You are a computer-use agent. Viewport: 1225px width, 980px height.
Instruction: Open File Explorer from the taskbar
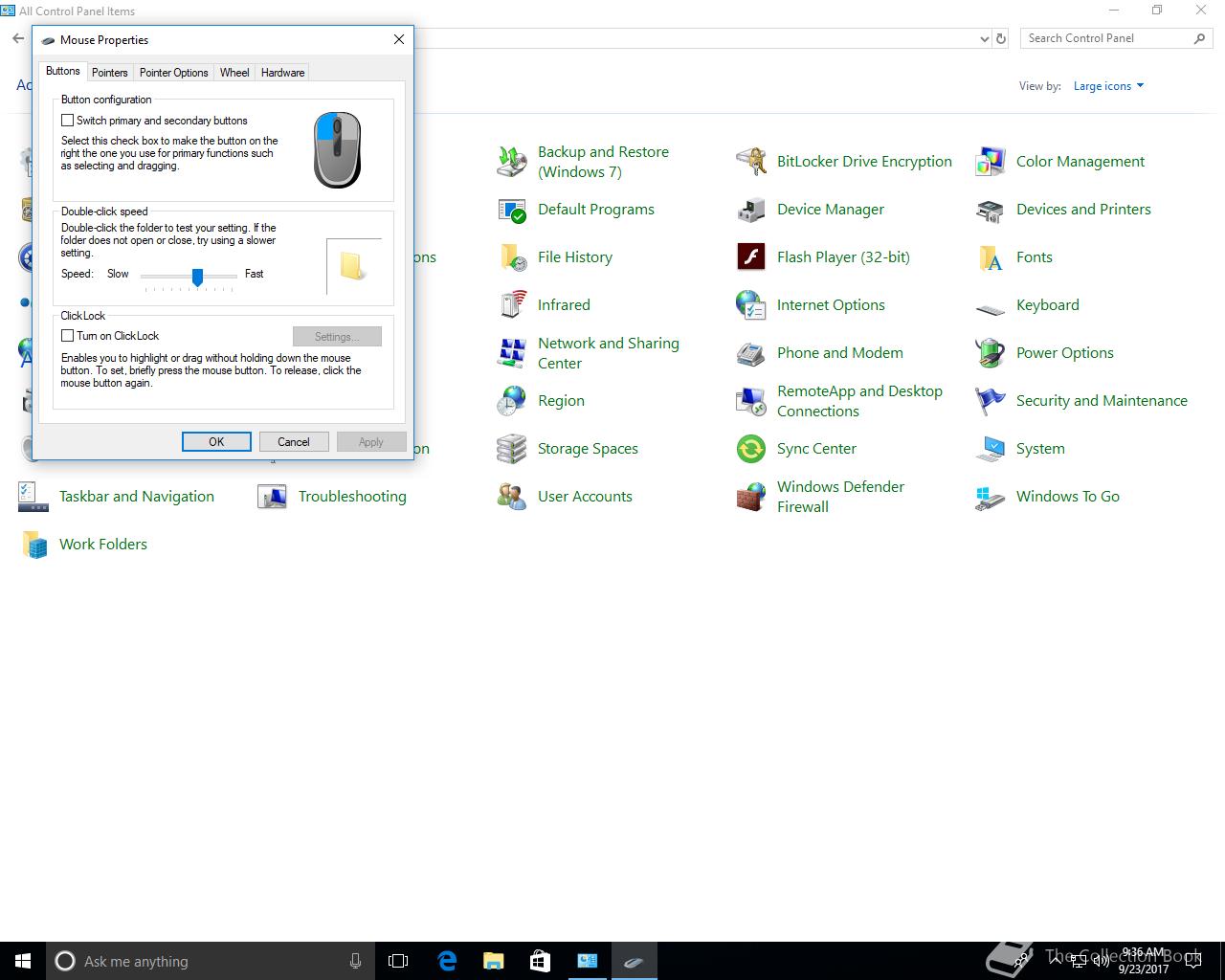tap(493, 961)
